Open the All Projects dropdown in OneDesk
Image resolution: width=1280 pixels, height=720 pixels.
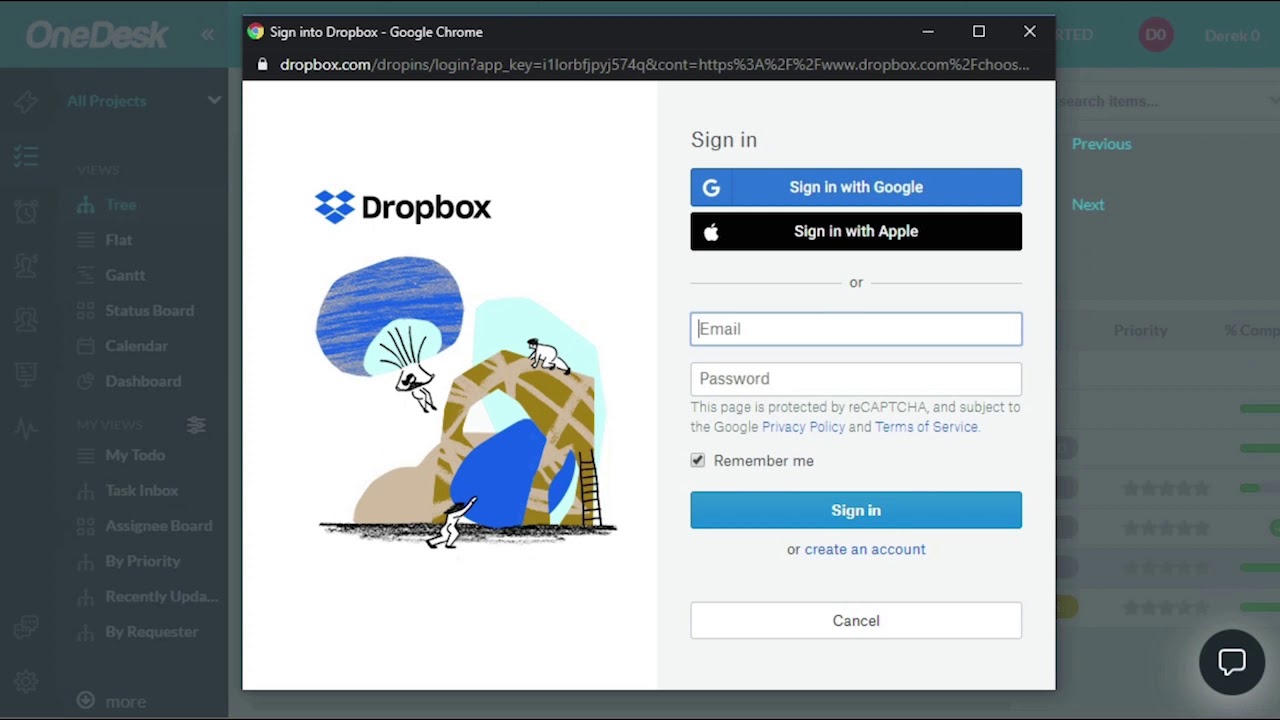(x=144, y=101)
